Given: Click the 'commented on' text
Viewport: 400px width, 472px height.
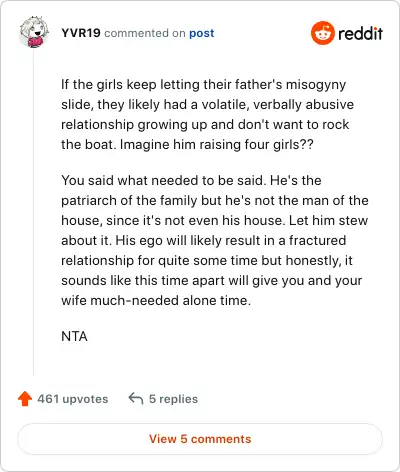Looking at the screenshot, I should point(145,33).
